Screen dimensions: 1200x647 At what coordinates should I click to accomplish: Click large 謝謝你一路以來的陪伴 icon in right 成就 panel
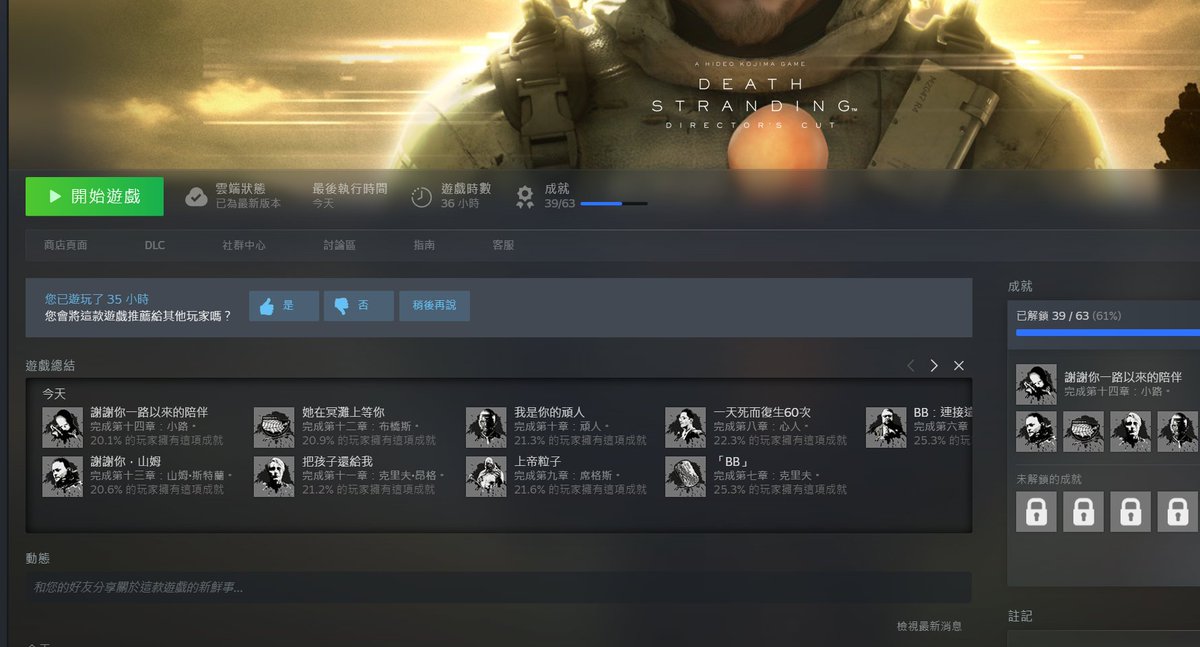tap(1036, 384)
